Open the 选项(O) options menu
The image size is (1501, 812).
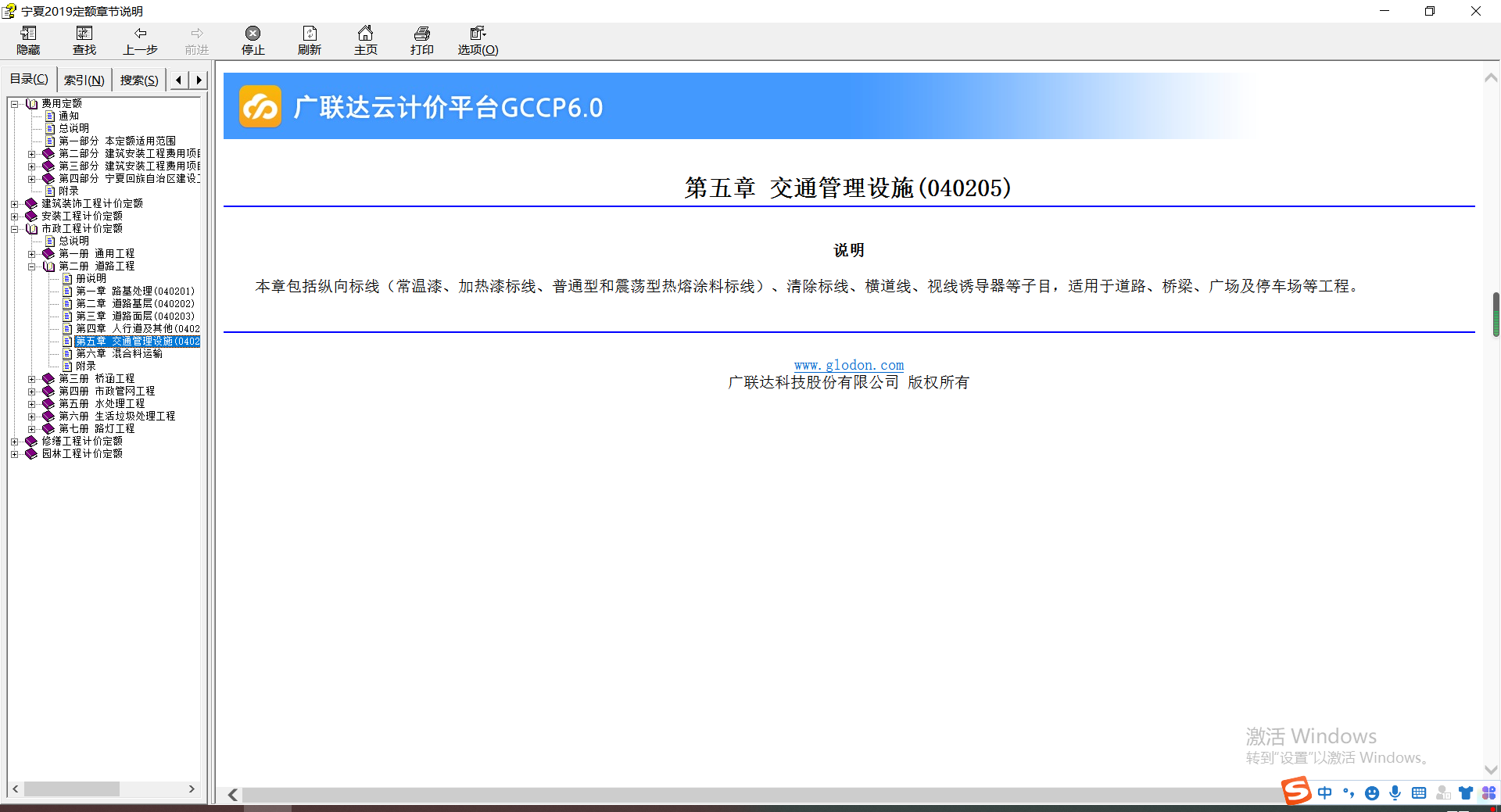click(x=478, y=41)
